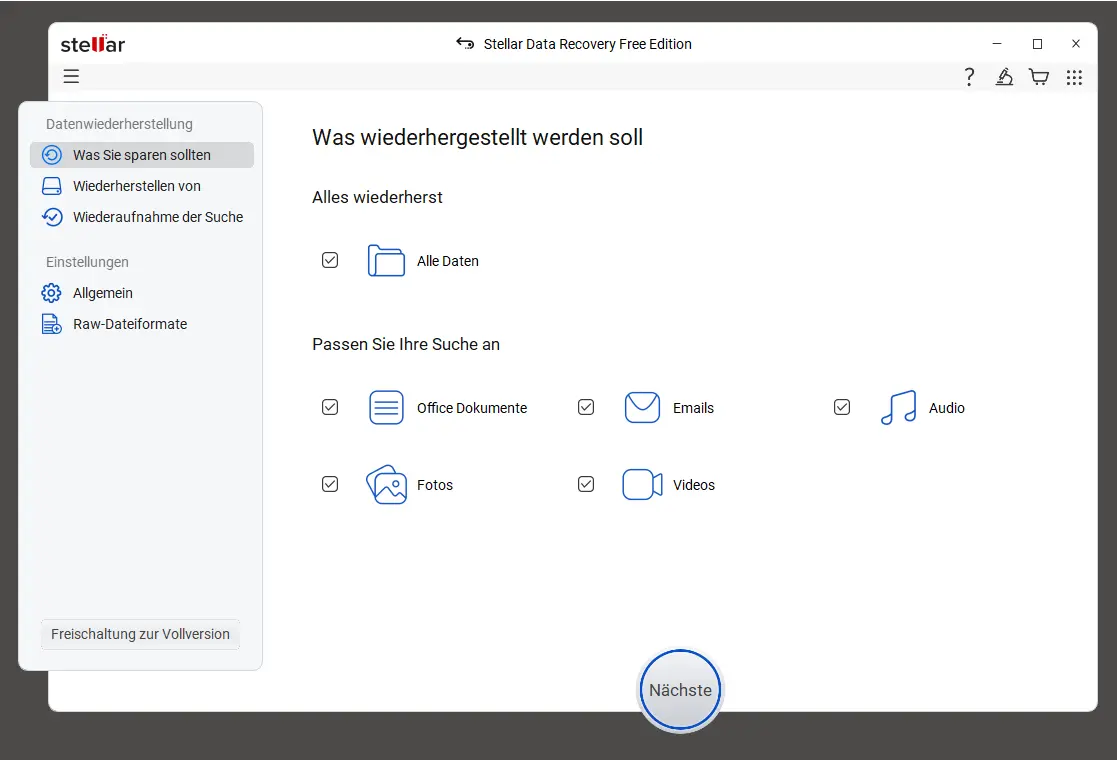
Task: Click the Office Dokumente document icon
Action: click(386, 408)
